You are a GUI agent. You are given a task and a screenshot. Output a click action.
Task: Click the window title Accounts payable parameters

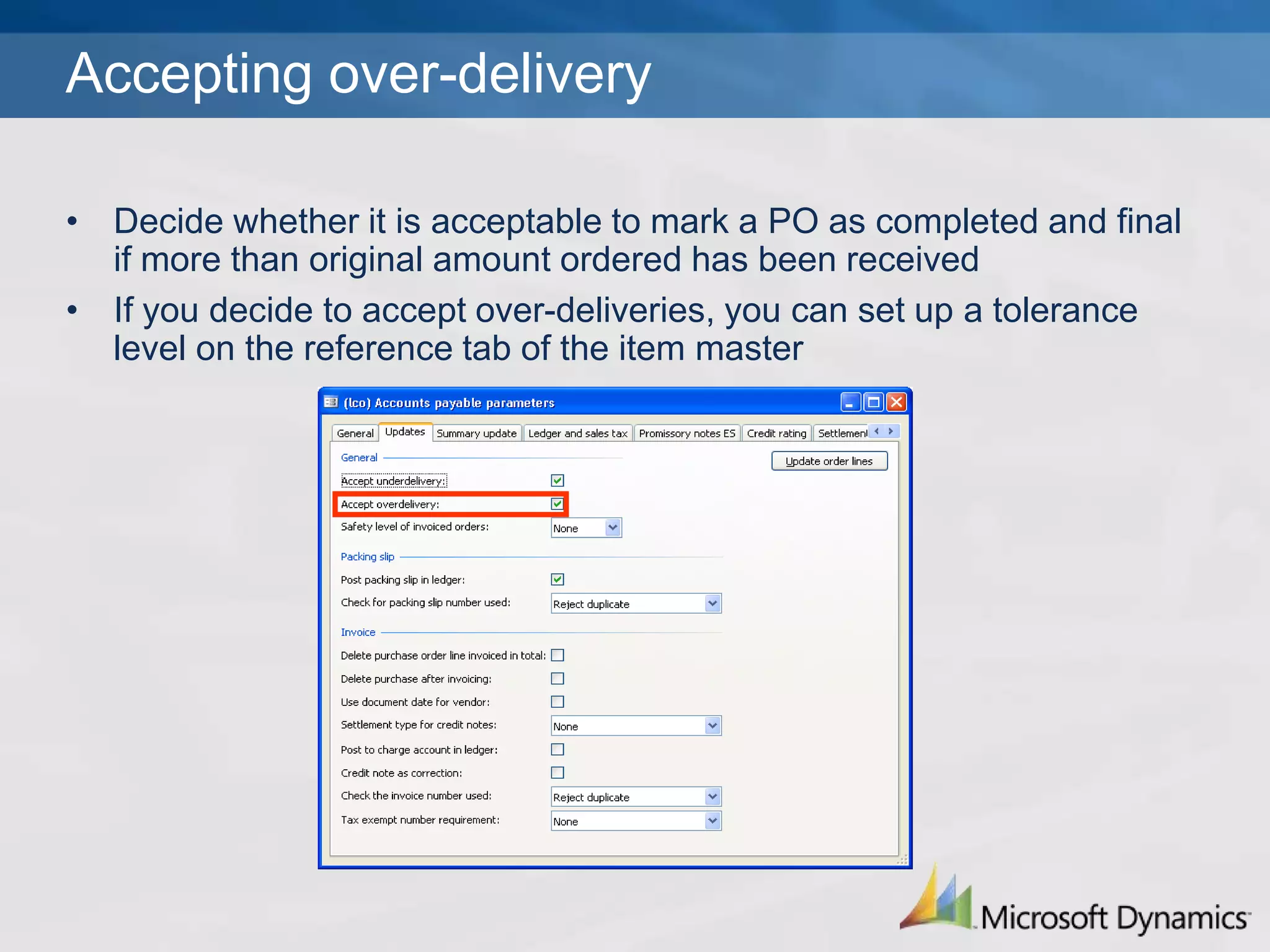point(450,403)
